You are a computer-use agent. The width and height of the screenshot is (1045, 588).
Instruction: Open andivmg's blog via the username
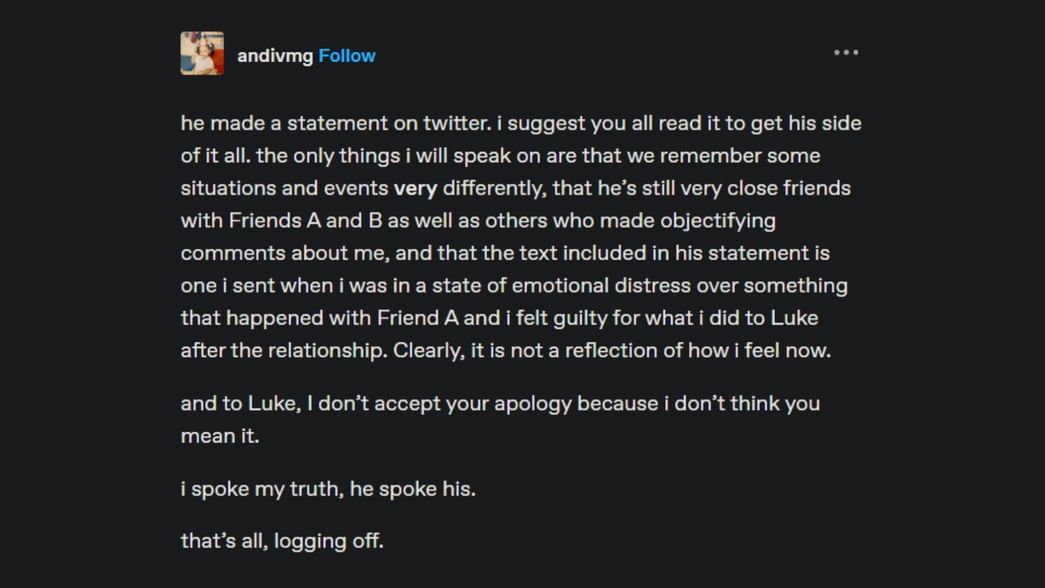[x=275, y=56]
